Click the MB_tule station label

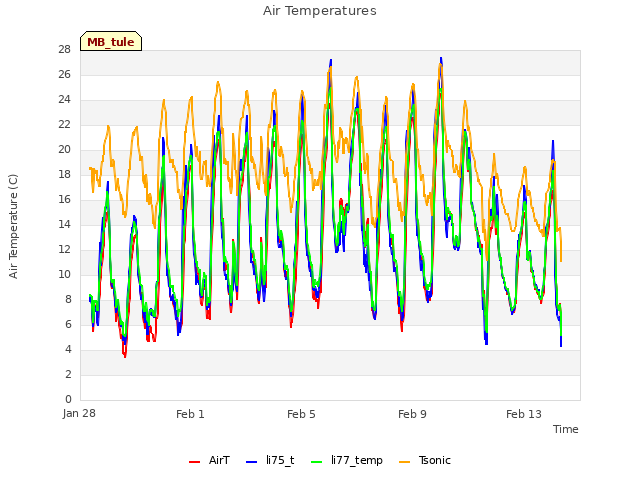pos(111,42)
